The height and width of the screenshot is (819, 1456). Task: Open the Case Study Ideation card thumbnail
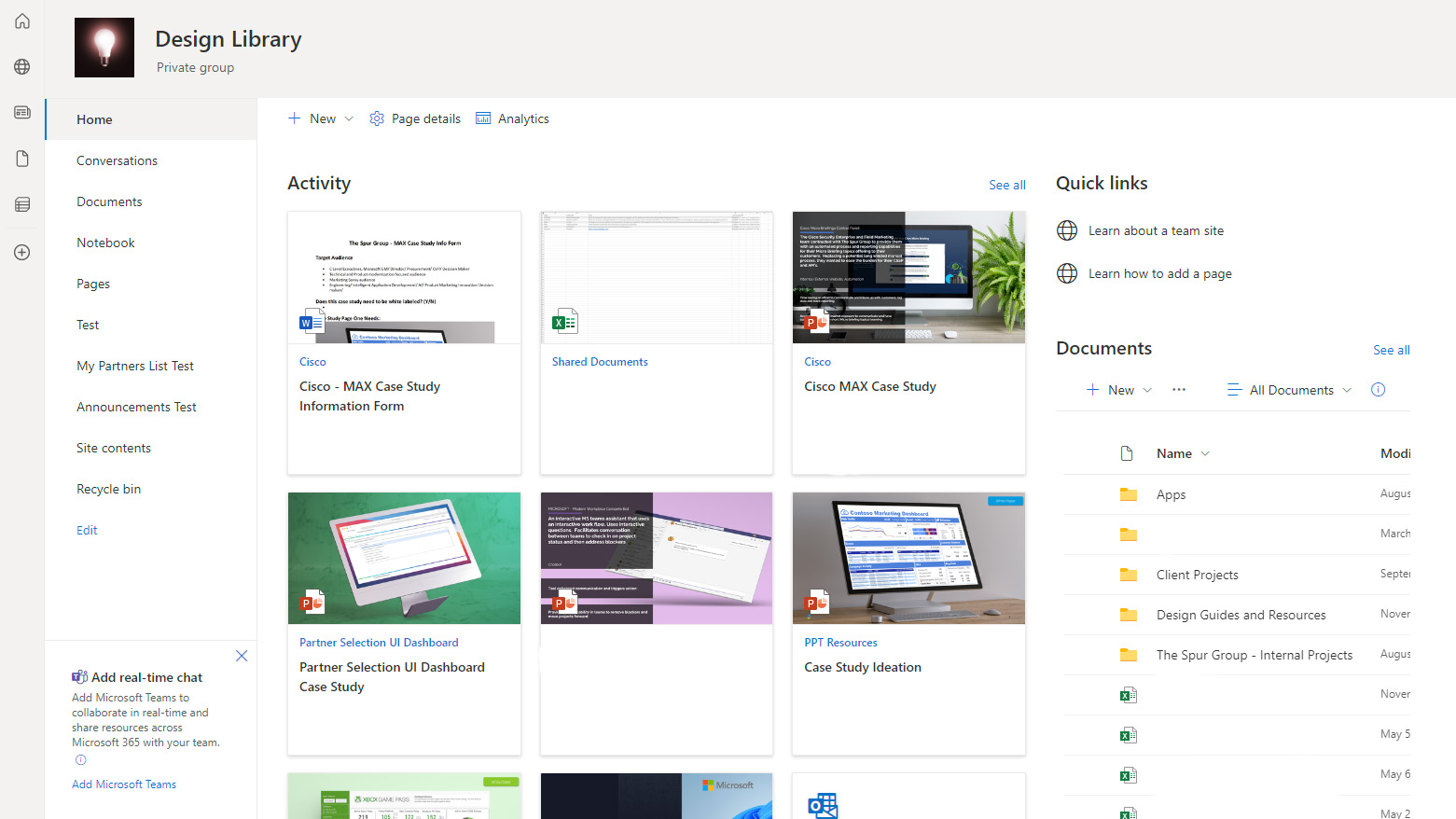point(908,558)
